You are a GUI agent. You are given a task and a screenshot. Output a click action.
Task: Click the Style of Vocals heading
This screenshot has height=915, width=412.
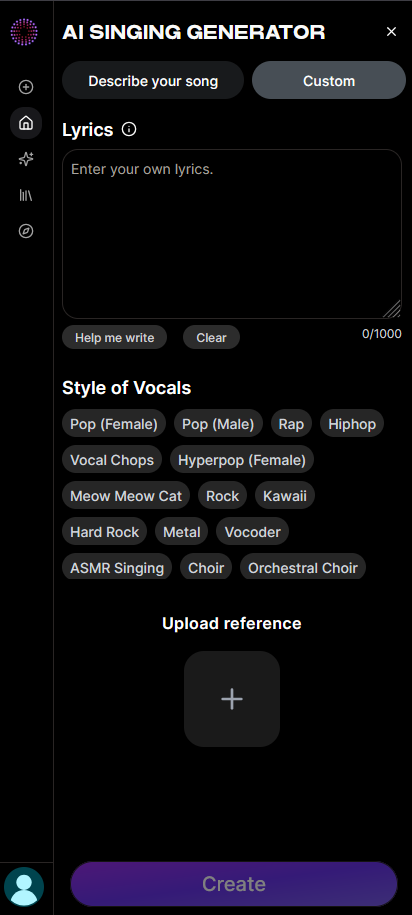[127, 387]
